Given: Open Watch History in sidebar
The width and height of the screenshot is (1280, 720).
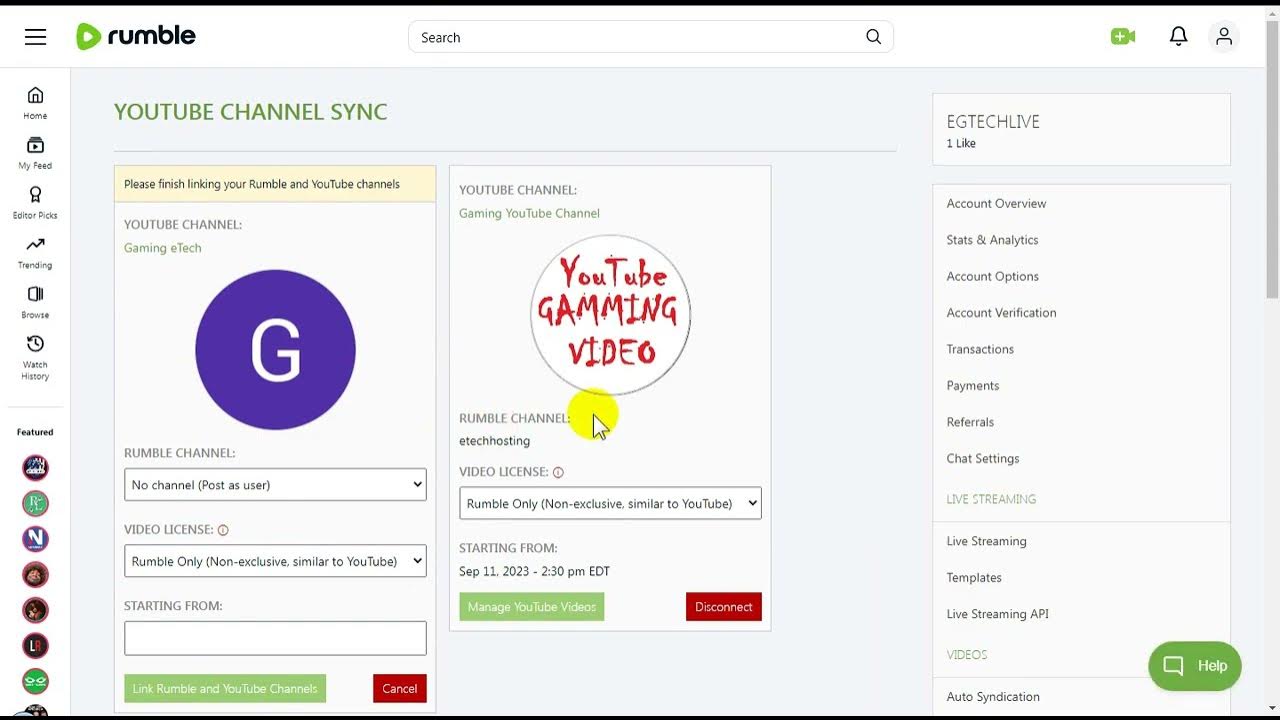Looking at the screenshot, I should 35,358.
